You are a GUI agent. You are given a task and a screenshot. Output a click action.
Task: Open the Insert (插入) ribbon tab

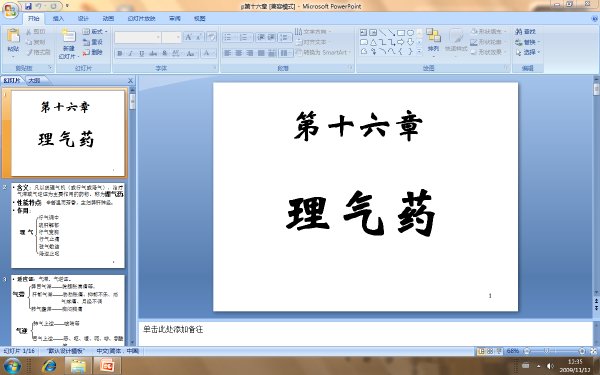tap(58, 18)
